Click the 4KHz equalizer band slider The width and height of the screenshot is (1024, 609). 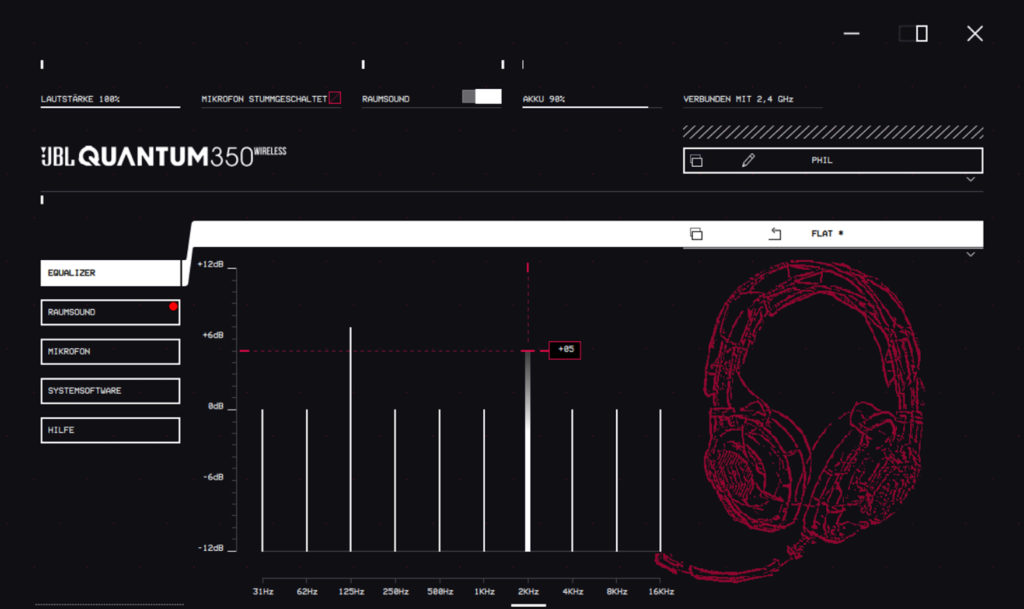572,480
